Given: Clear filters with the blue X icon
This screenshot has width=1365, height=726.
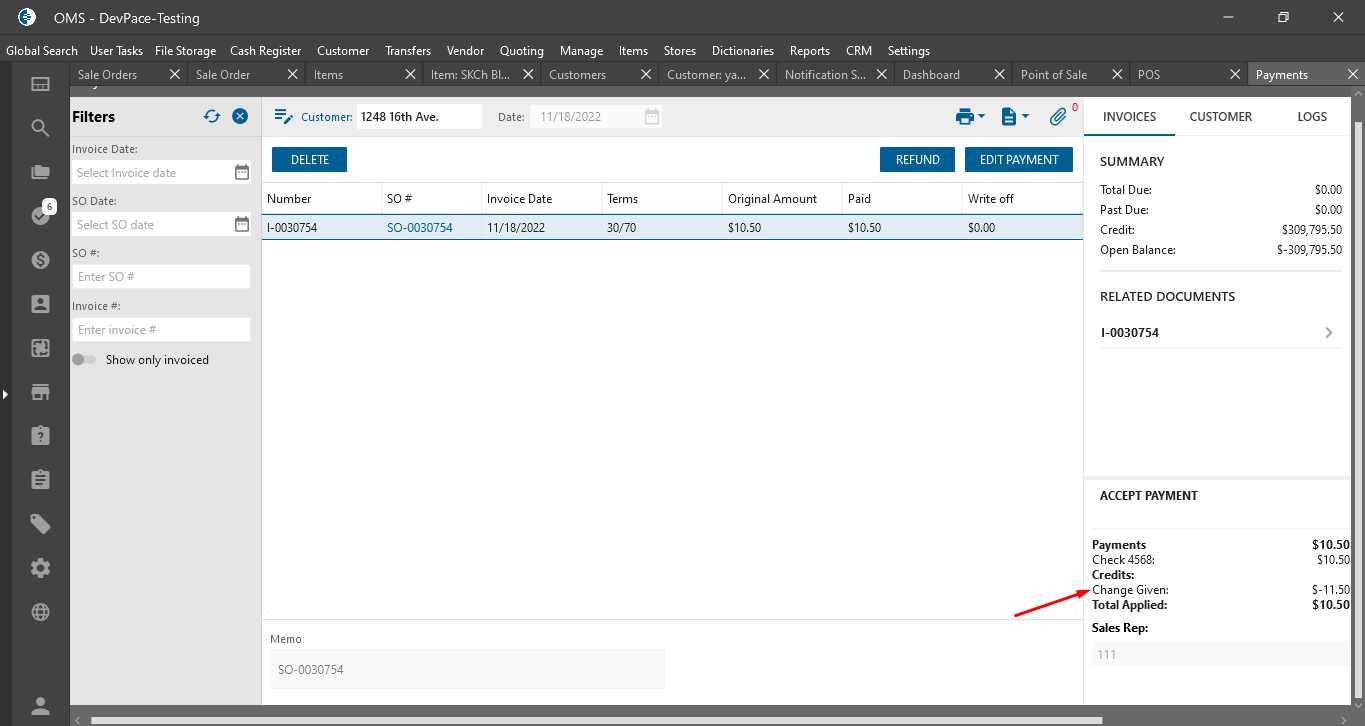Looking at the screenshot, I should click(240, 116).
